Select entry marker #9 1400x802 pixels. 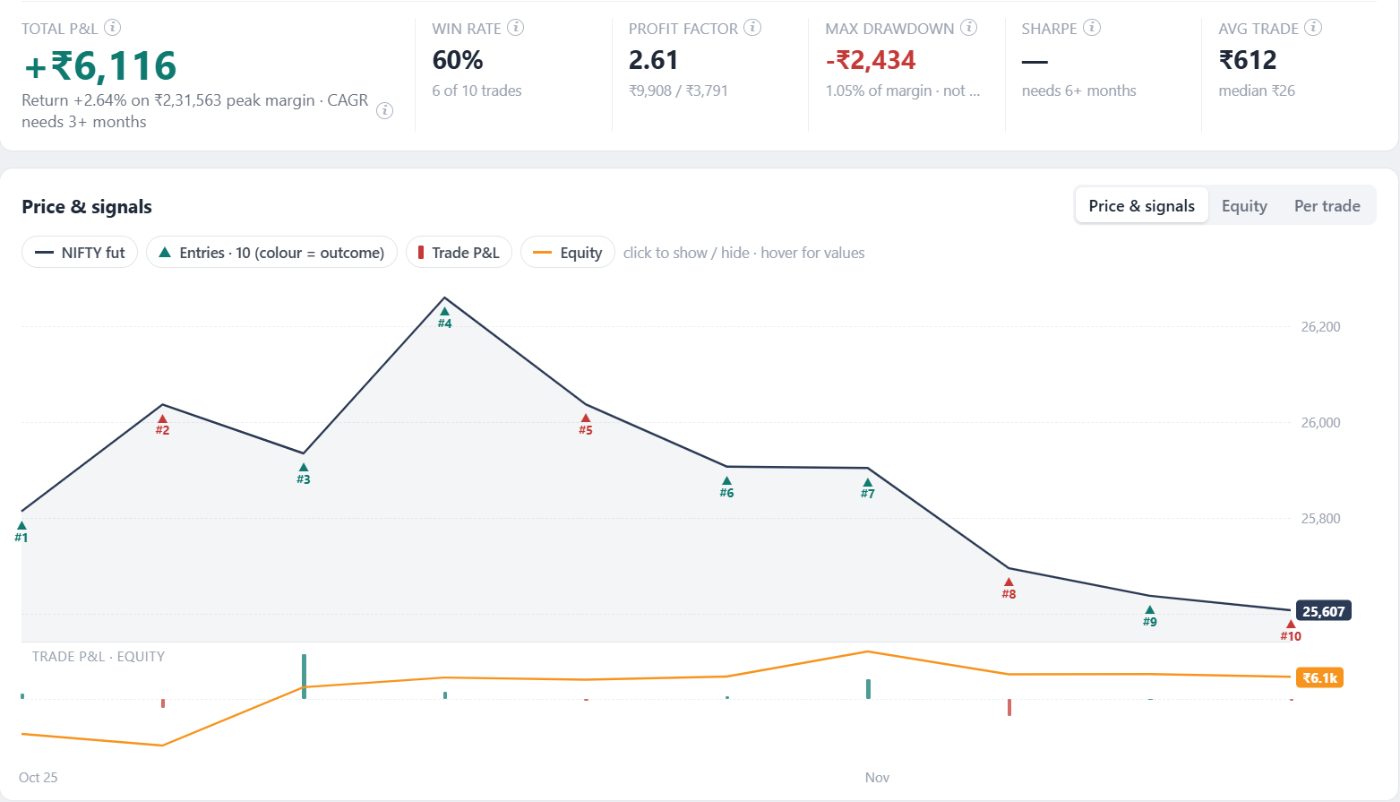[x=1149, y=615]
